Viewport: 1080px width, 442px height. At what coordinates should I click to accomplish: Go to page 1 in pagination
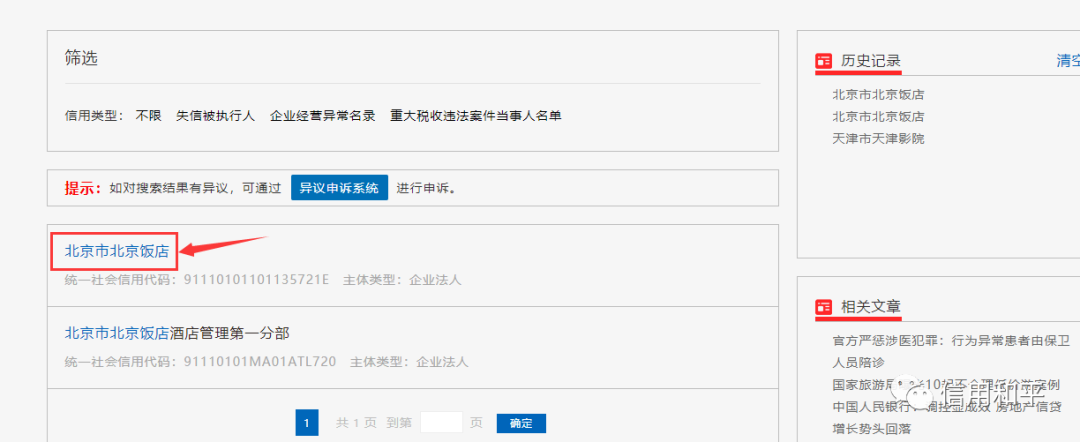tap(307, 422)
